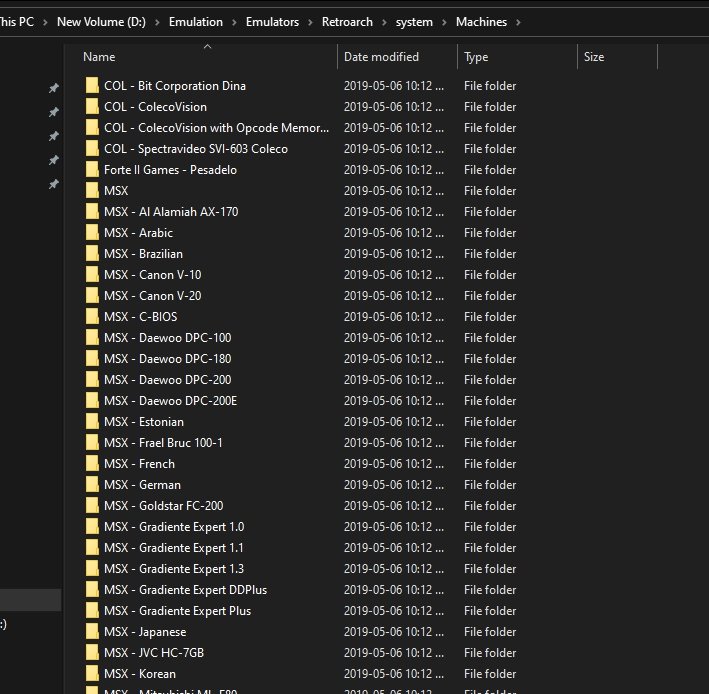Click the MSX - Goldstar FC-200 folder icon
Viewport: 709px width, 694px height.
click(92, 505)
